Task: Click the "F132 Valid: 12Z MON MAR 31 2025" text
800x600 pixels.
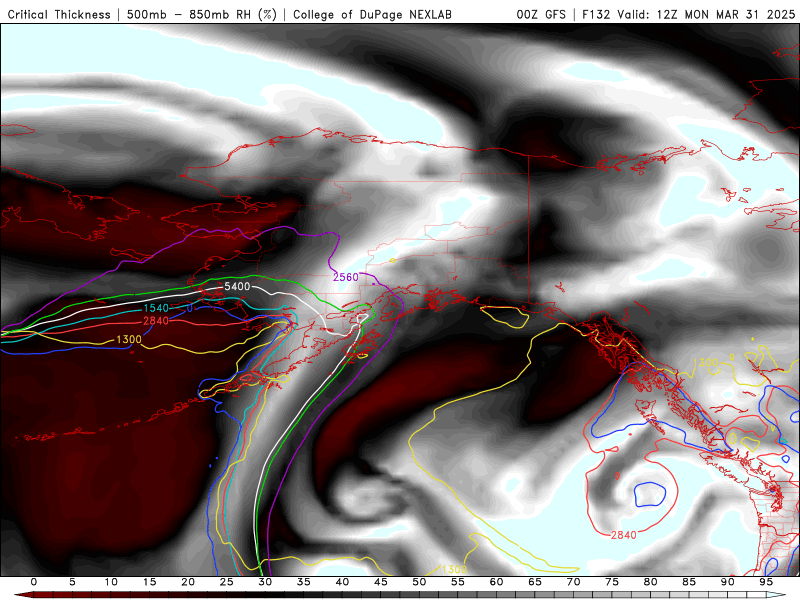Action: click(688, 15)
